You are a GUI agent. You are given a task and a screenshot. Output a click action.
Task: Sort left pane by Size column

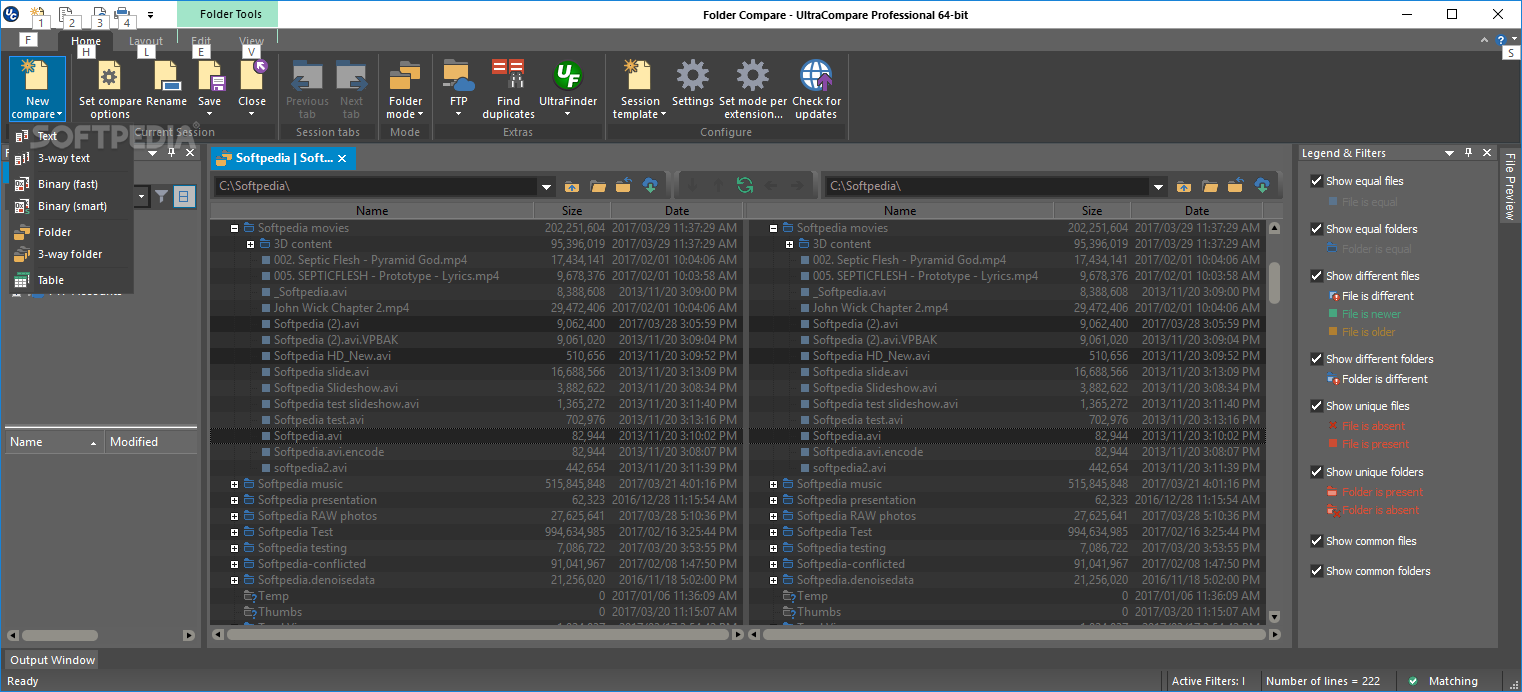pyautogui.click(x=572, y=211)
